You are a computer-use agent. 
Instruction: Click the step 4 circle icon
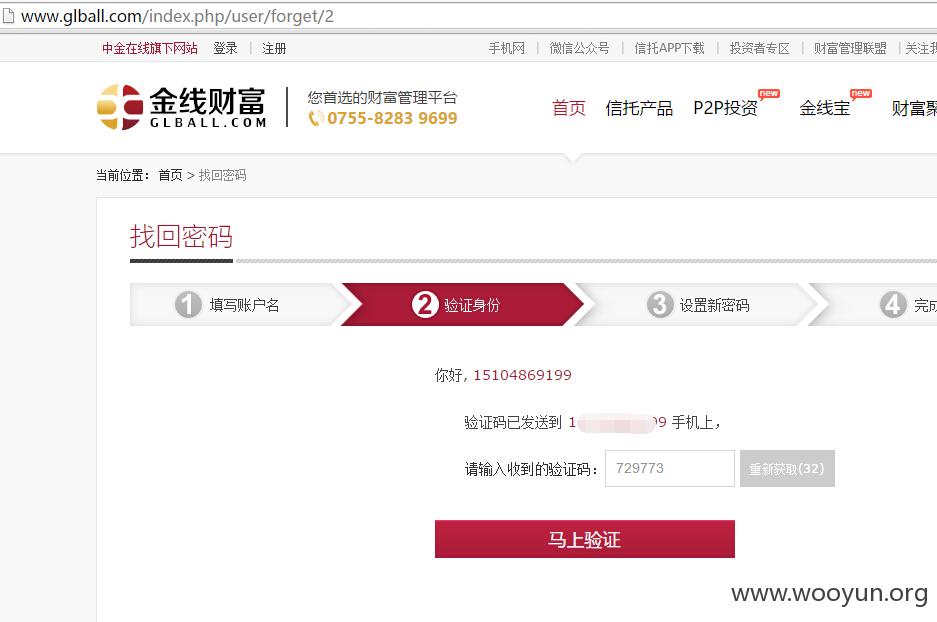[893, 305]
